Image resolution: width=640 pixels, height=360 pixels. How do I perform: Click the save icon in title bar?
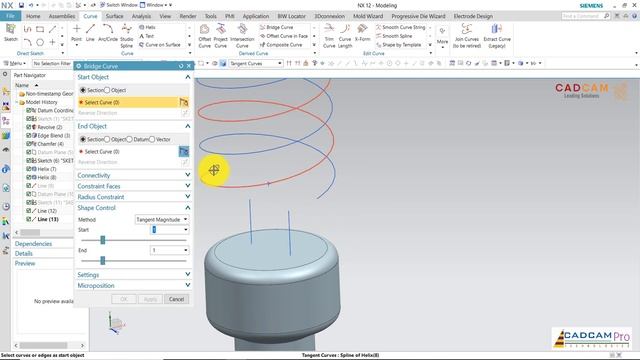(21, 5)
